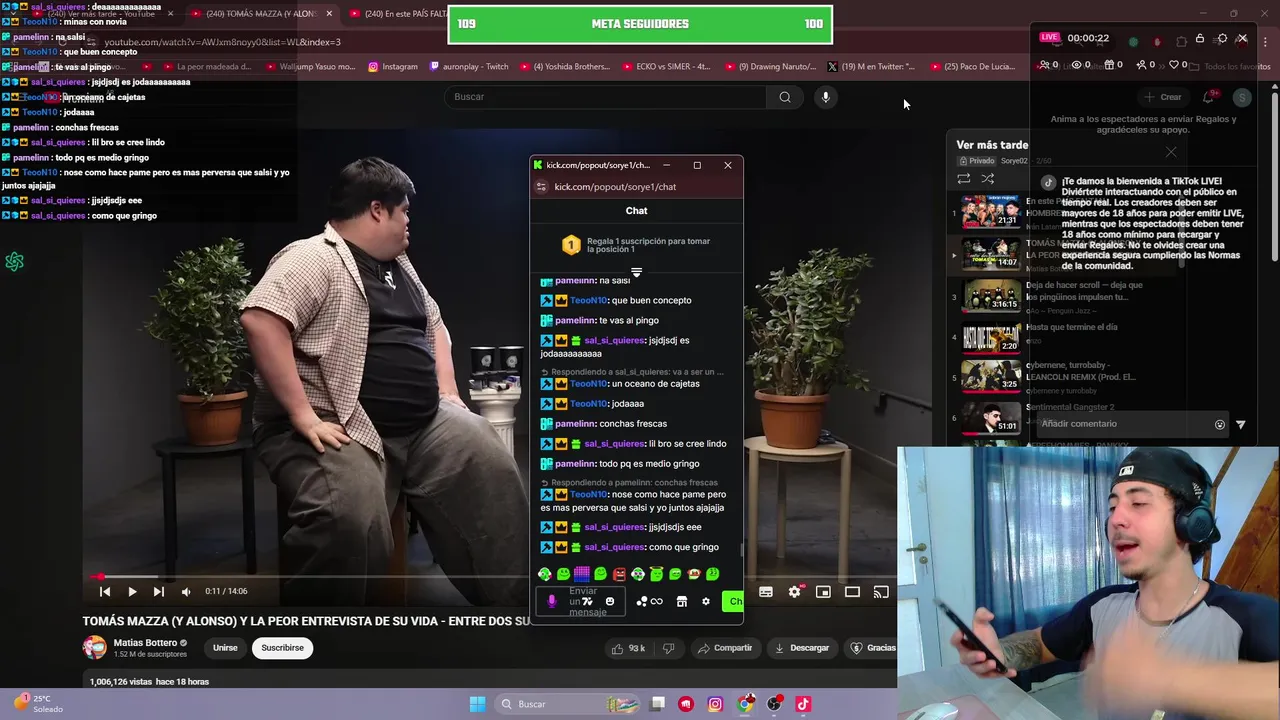Pick the purple pixel Kick emote

tap(582, 574)
